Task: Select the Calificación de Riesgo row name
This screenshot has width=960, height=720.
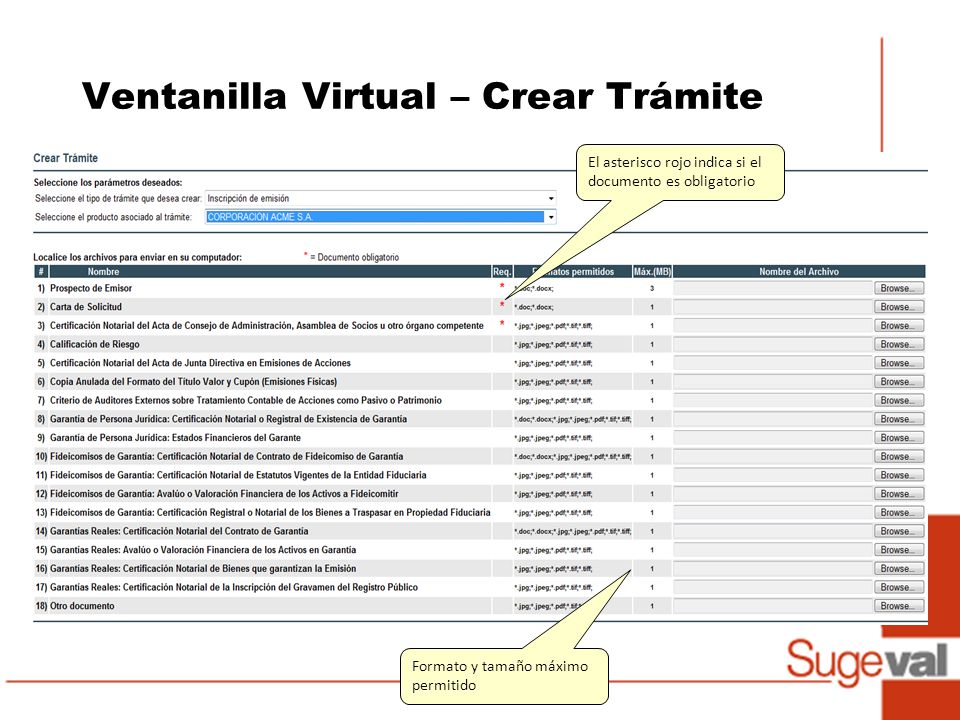Action: [x=94, y=344]
